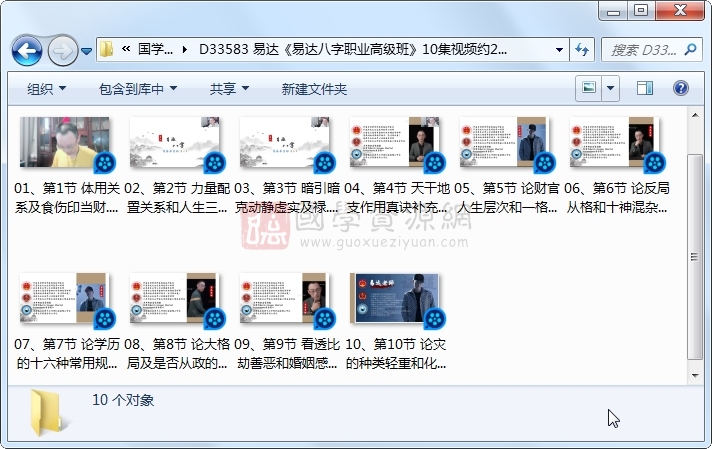The width and height of the screenshot is (712, 449).
Task: Click the search box for D33
Action: [652, 49]
